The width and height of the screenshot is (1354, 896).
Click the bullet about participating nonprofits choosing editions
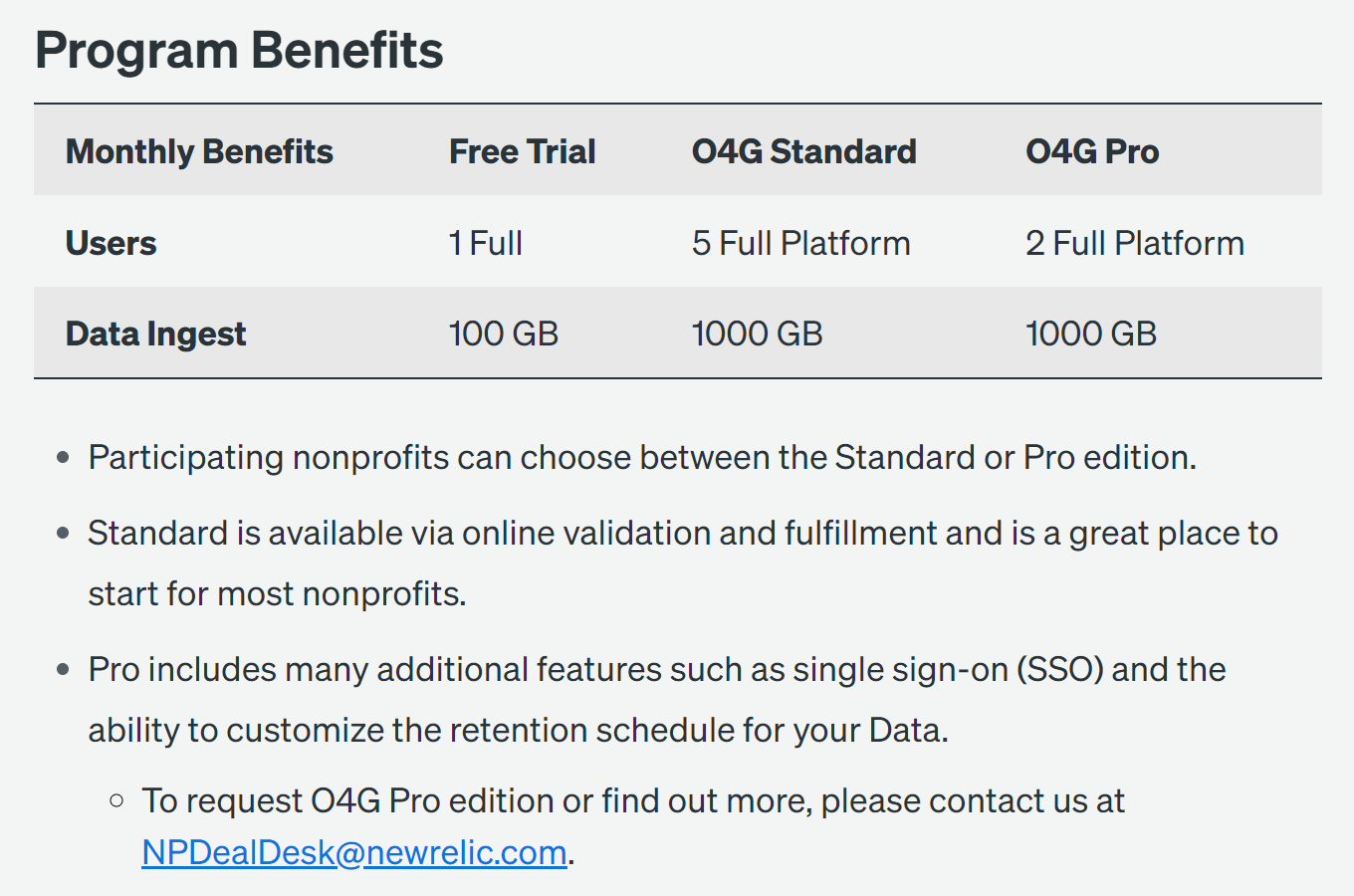coord(642,458)
